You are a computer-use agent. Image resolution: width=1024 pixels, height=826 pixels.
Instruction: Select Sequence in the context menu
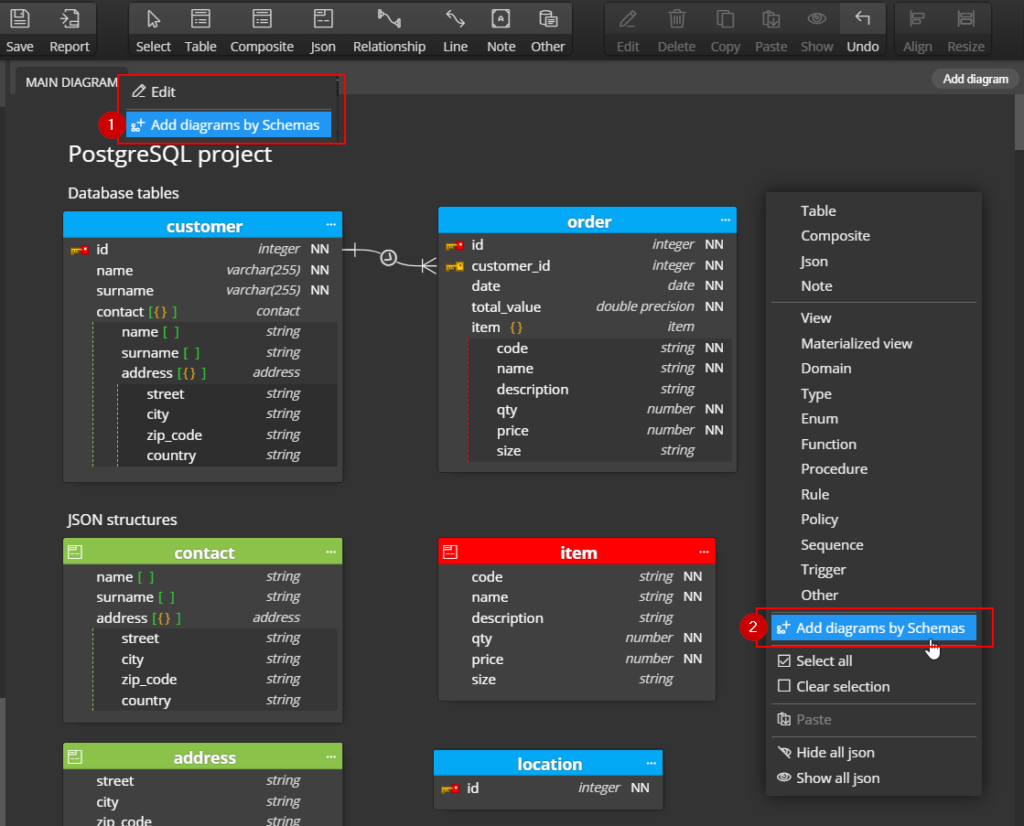[x=832, y=545]
